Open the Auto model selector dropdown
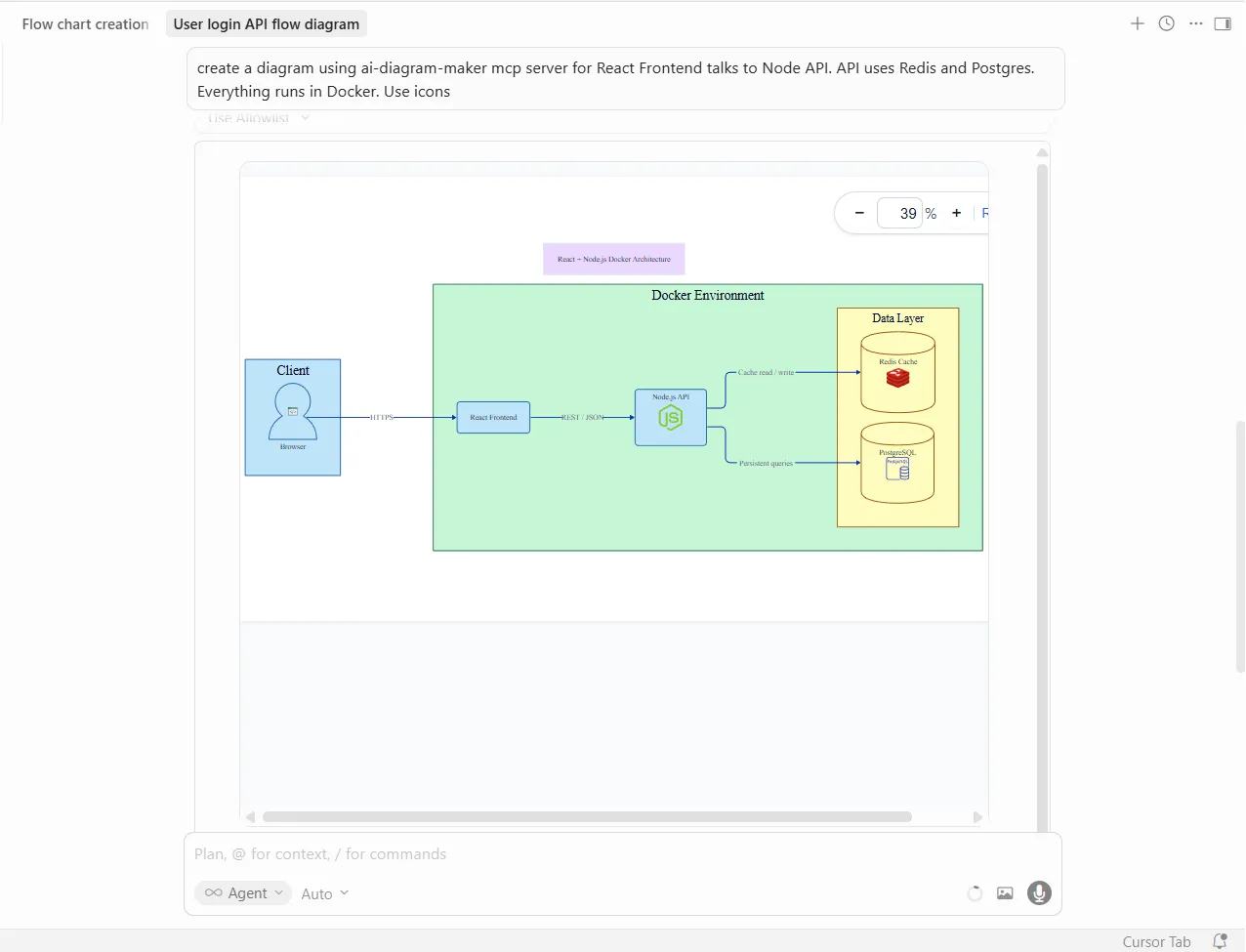The height and width of the screenshot is (952, 1246). click(x=323, y=892)
